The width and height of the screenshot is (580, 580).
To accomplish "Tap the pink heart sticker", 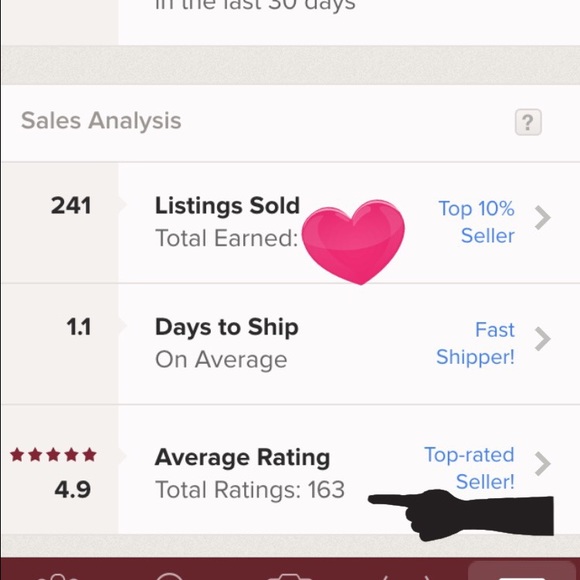I will click(x=353, y=242).
